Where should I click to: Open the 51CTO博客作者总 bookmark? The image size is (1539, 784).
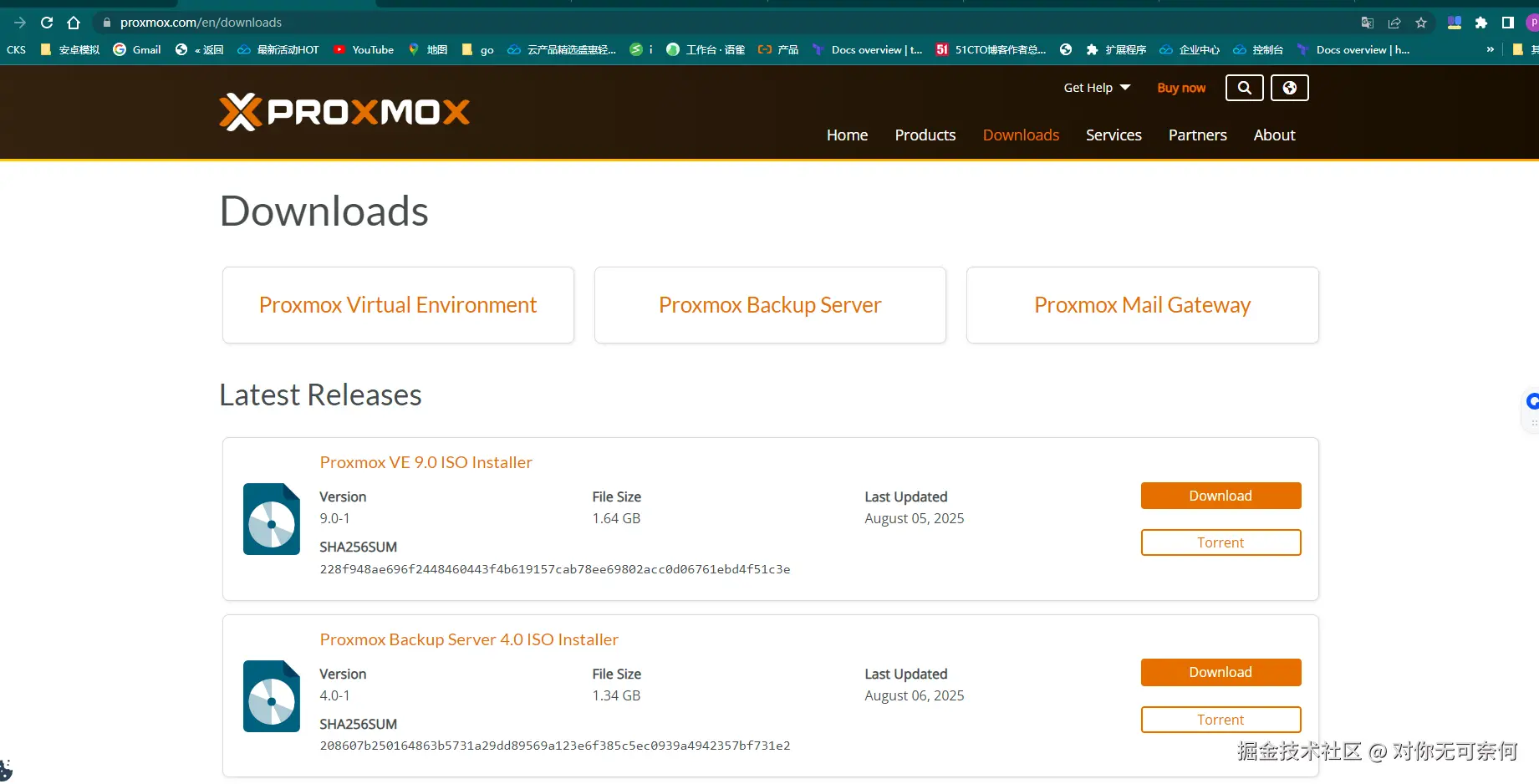(x=991, y=50)
